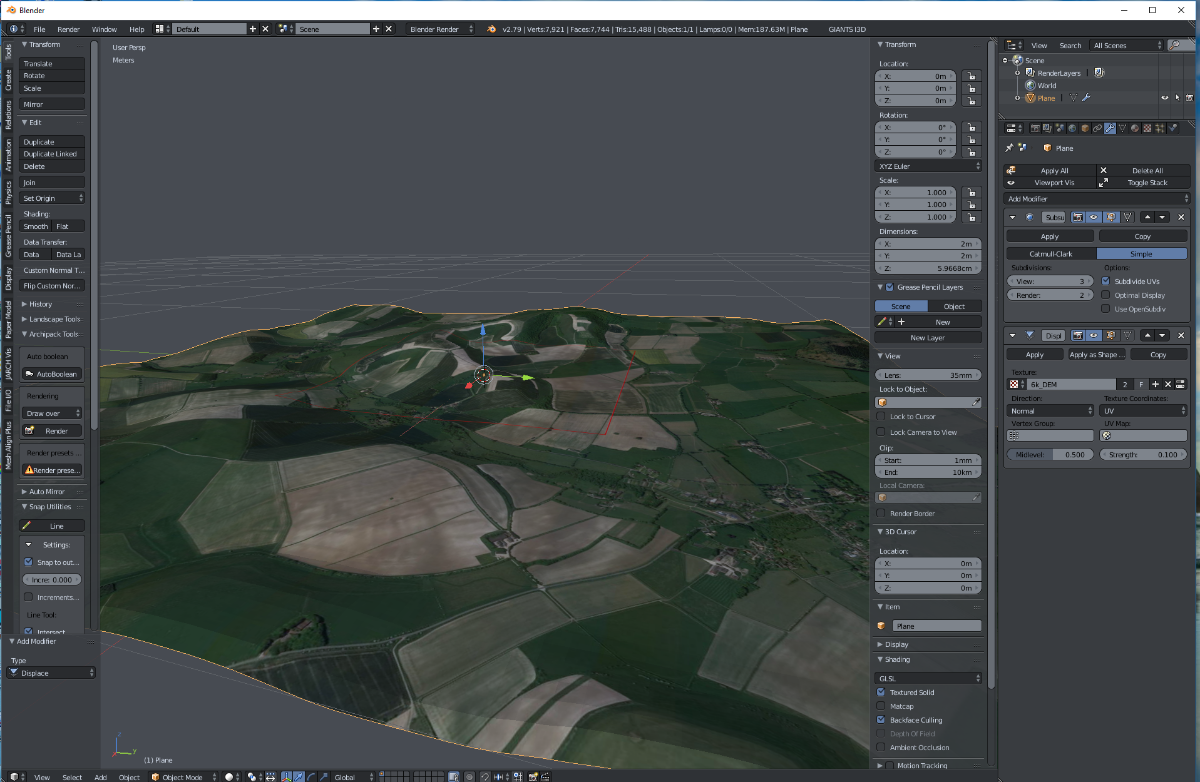The width and height of the screenshot is (1200, 782).
Task: Open the Render menu
Action: pos(68,29)
